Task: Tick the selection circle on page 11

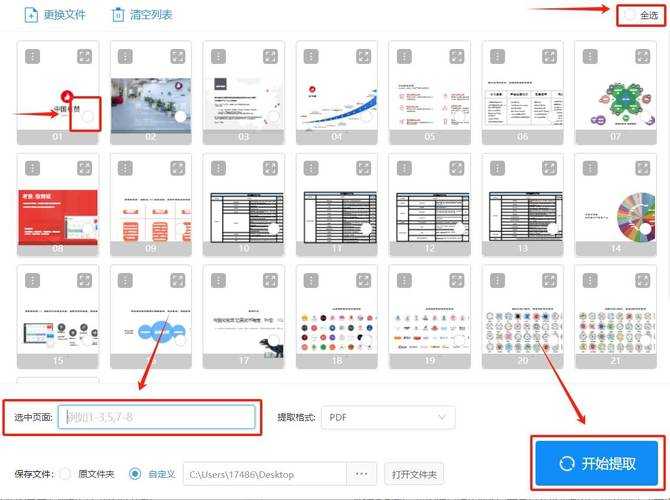Action: click(366, 229)
